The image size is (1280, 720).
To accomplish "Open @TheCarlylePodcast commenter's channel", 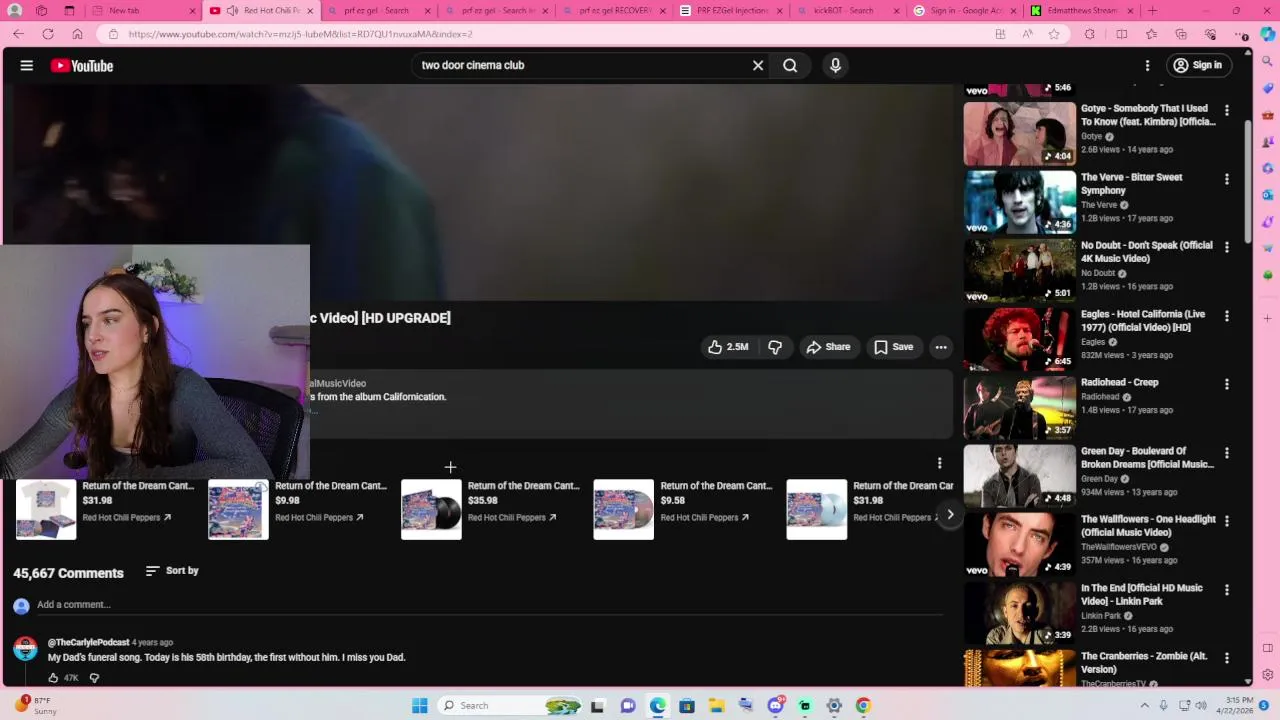I will pyautogui.click(x=88, y=642).
